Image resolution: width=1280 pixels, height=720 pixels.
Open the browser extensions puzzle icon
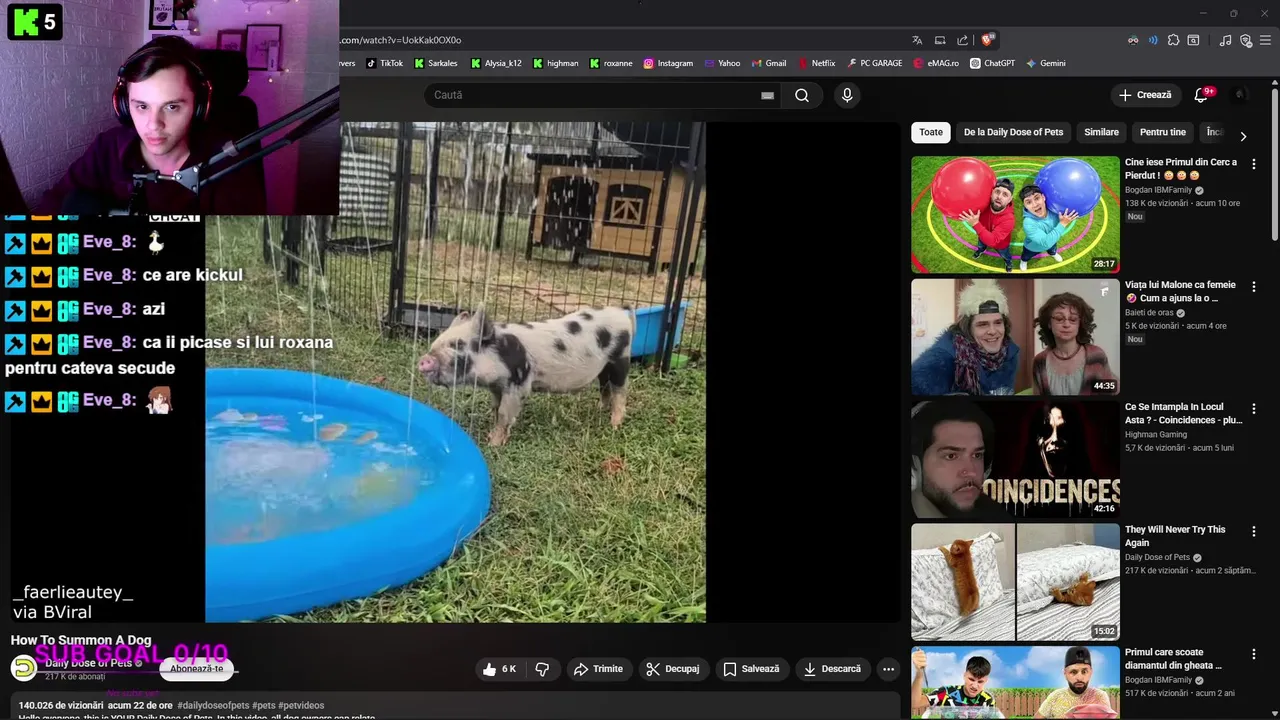click(x=1173, y=40)
